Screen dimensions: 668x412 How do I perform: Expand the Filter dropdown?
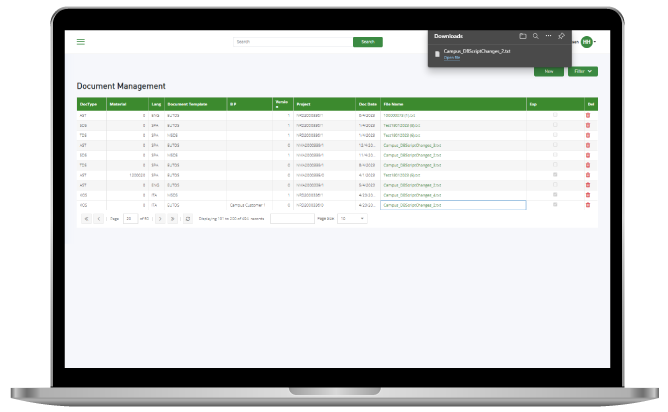pos(582,71)
